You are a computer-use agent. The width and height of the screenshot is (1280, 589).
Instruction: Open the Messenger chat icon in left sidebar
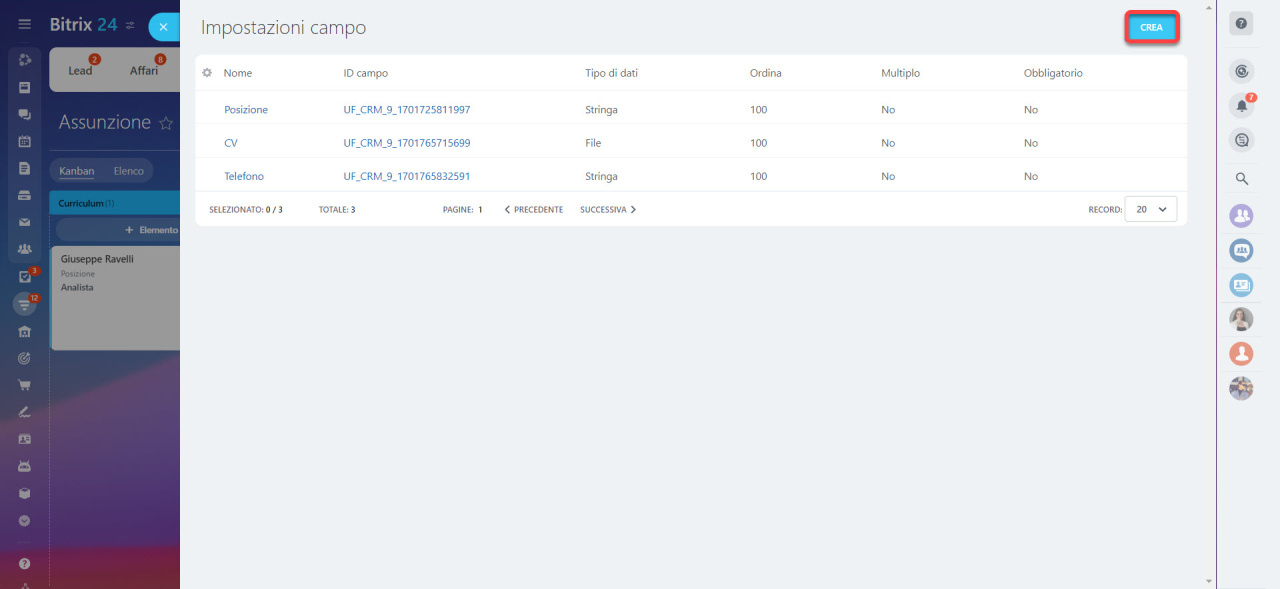[25, 115]
